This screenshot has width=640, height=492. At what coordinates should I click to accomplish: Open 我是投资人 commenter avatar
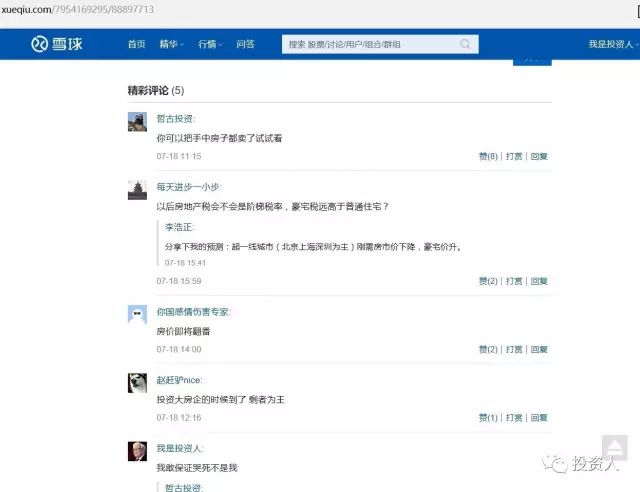pyautogui.click(x=138, y=451)
